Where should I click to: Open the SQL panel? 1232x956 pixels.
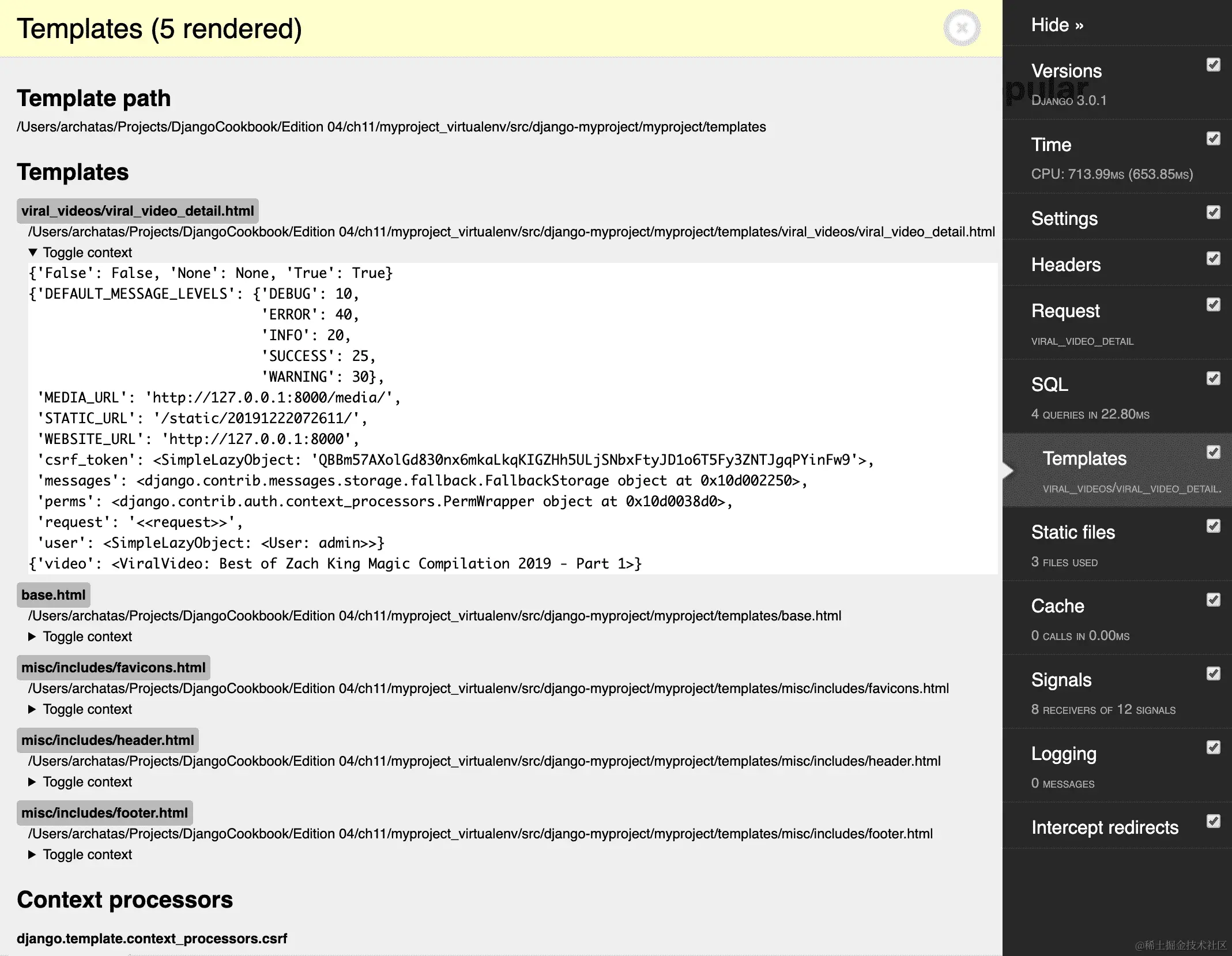click(x=1049, y=385)
